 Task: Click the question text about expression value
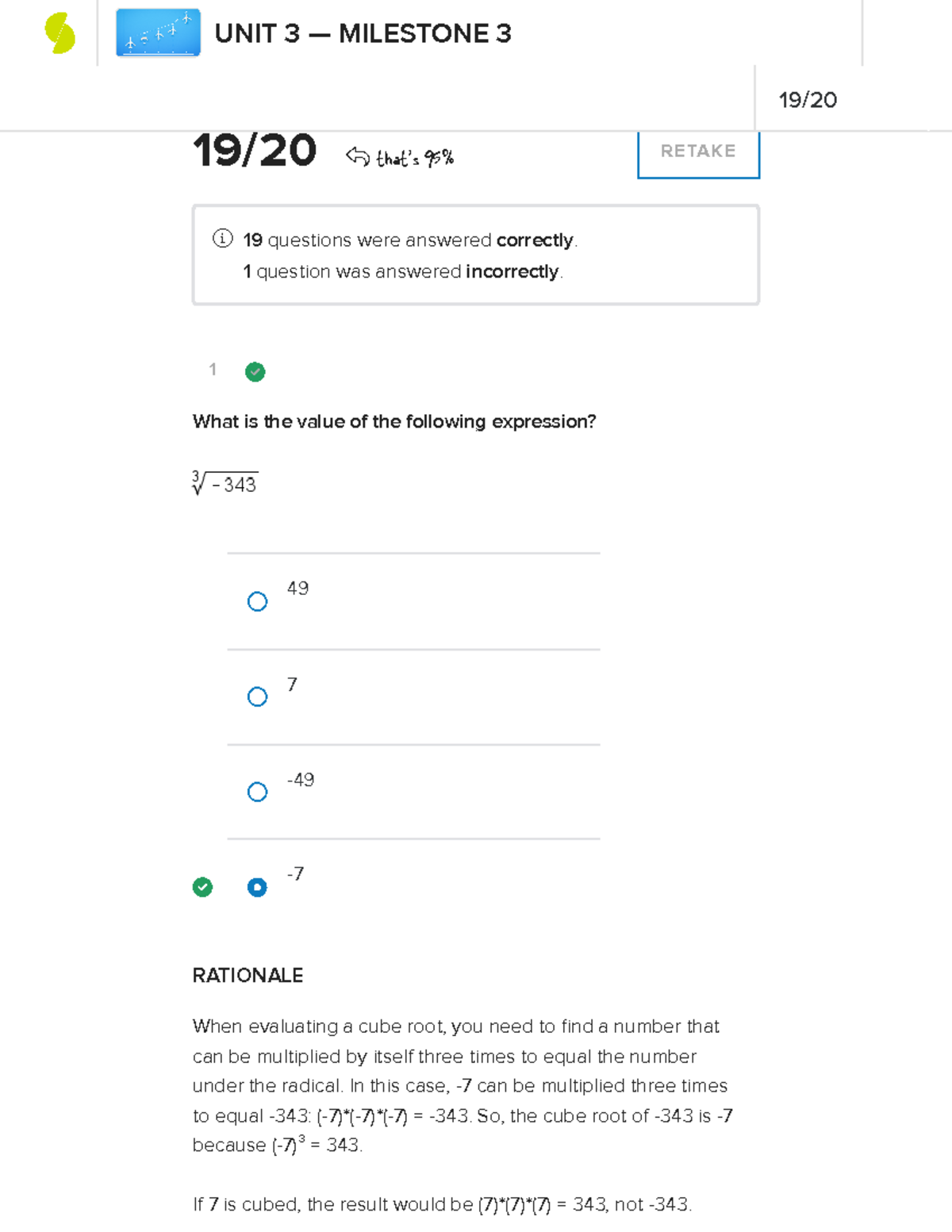pyautogui.click(x=393, y=421)
